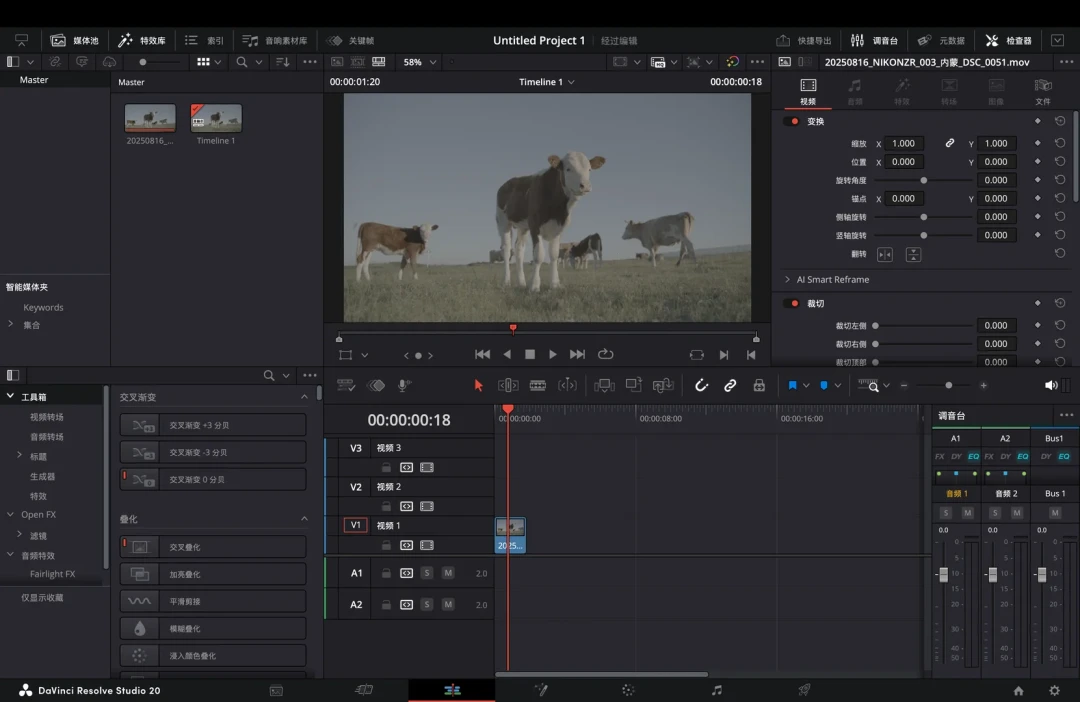Flip clip horizontally in Inspector
The width and height of the screenshot is (1080, 702).
[885, 255]
